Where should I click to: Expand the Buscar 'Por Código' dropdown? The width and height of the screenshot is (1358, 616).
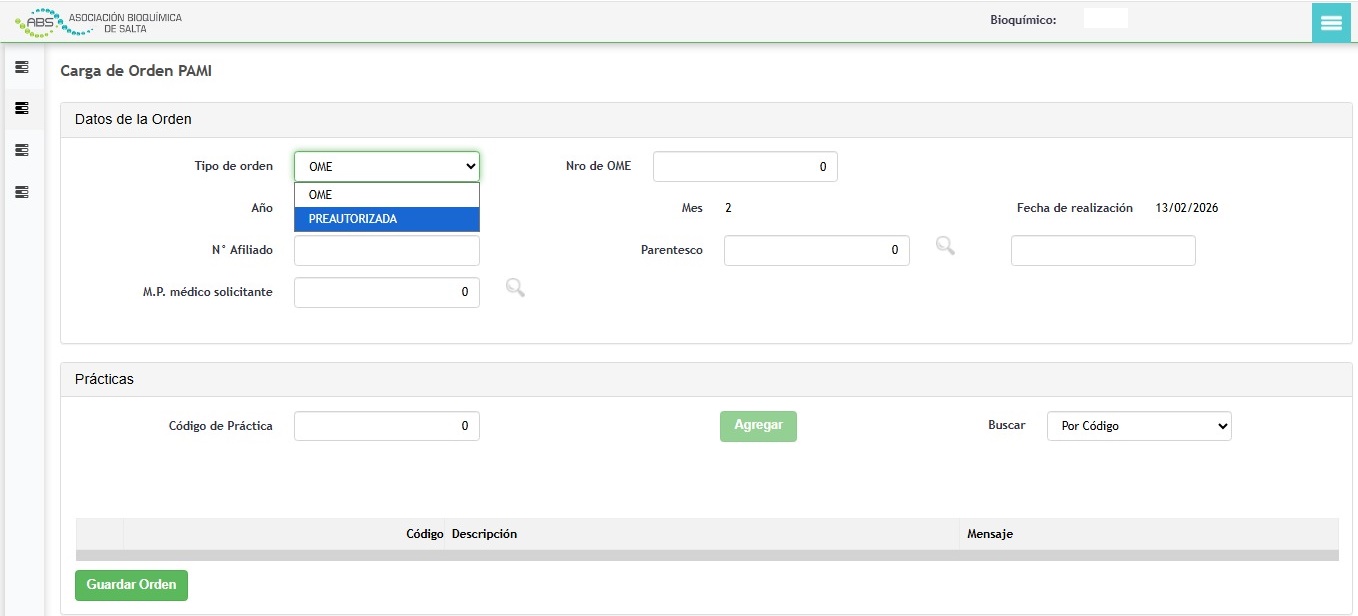[1139, 426]
